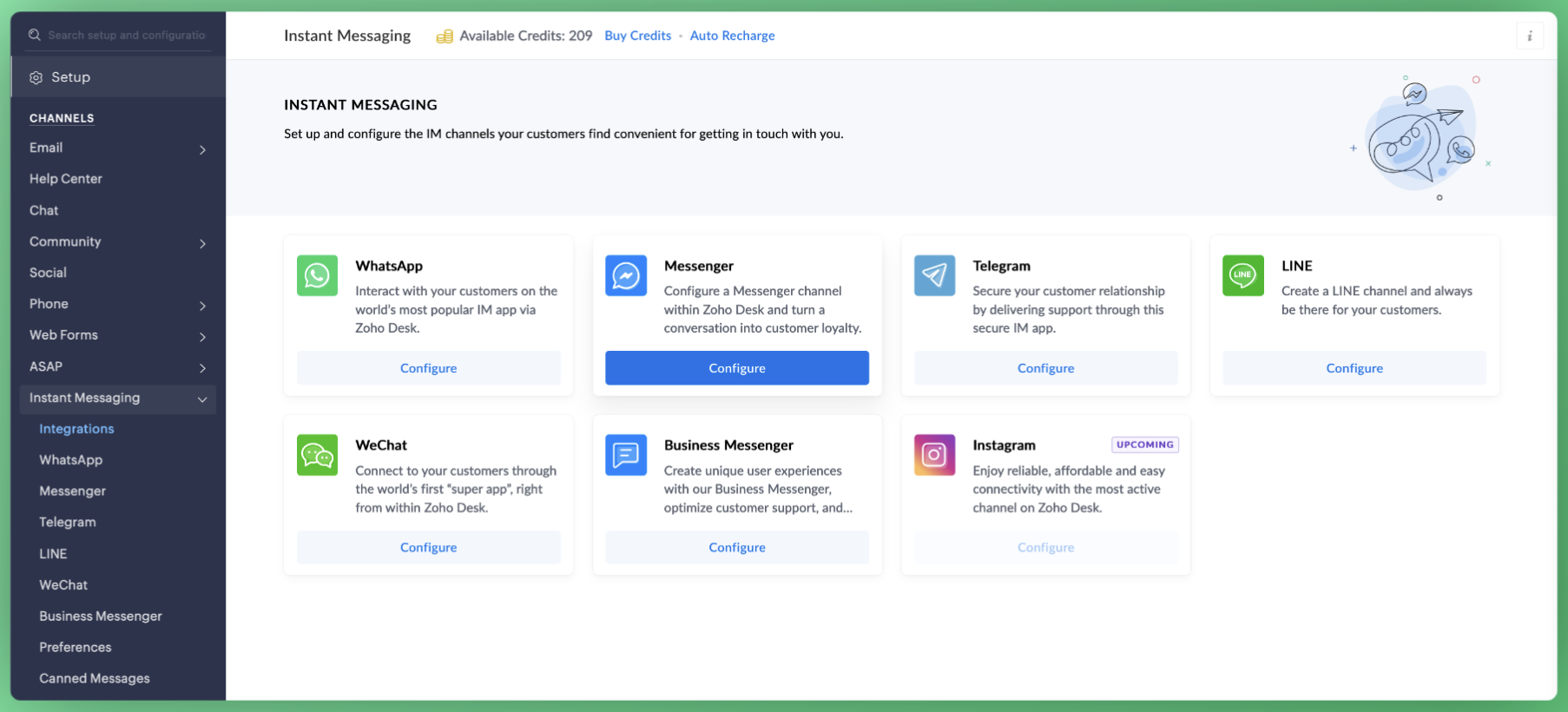Click the Instant Messaging page title in header

point(347,36)
